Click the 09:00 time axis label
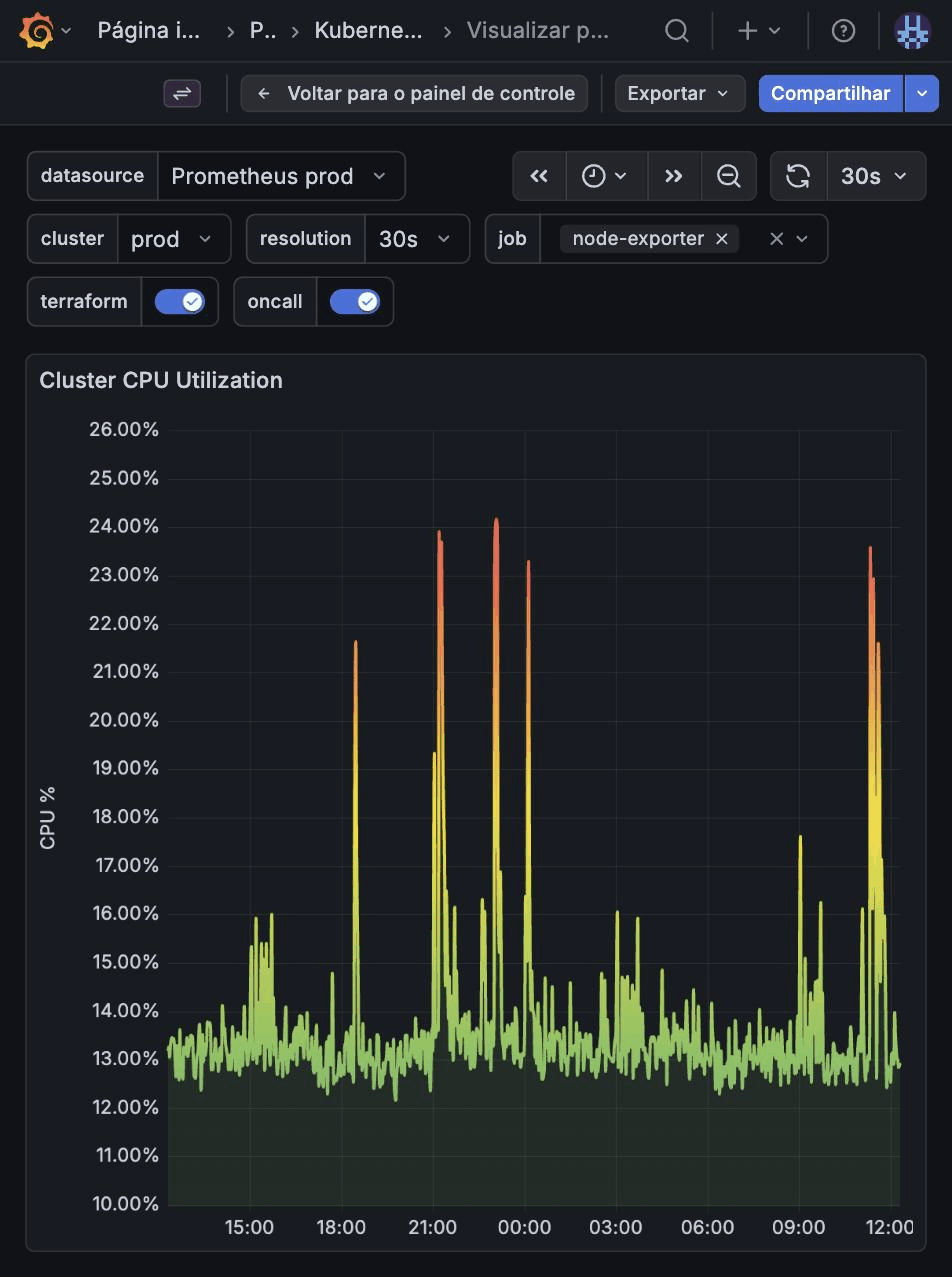This screenshot has height=1277, width=952. click(799, 1227)
